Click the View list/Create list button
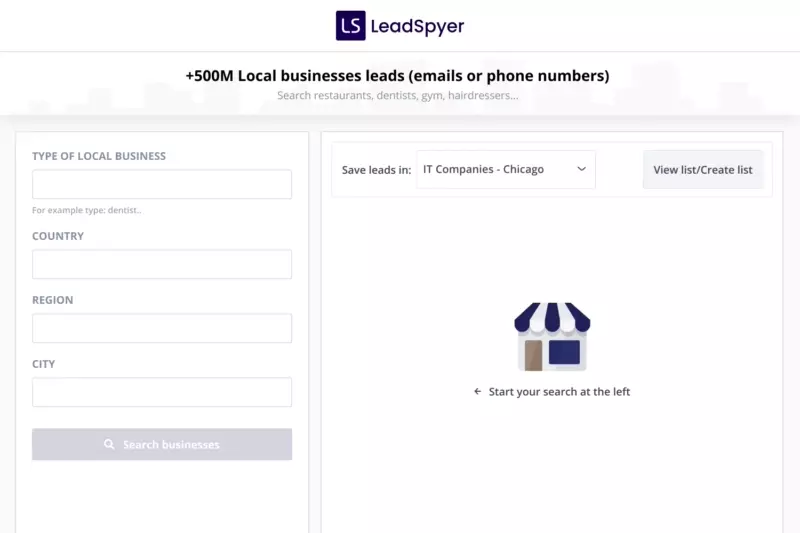 pyautogui.click(x=703, y=170)
